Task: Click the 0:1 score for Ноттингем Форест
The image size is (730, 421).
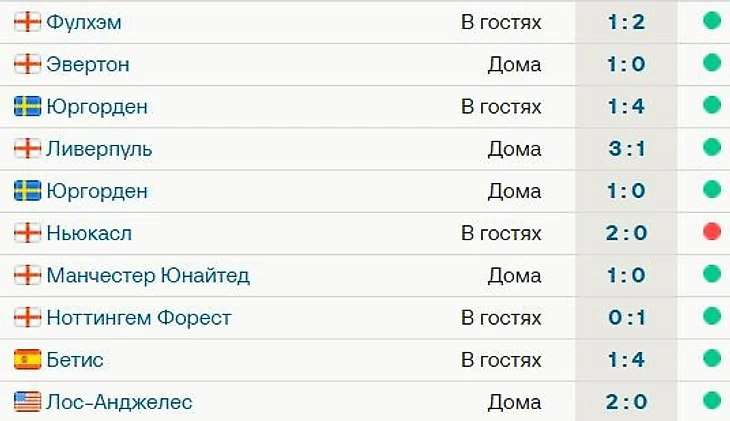Action: tap(627, 318)
